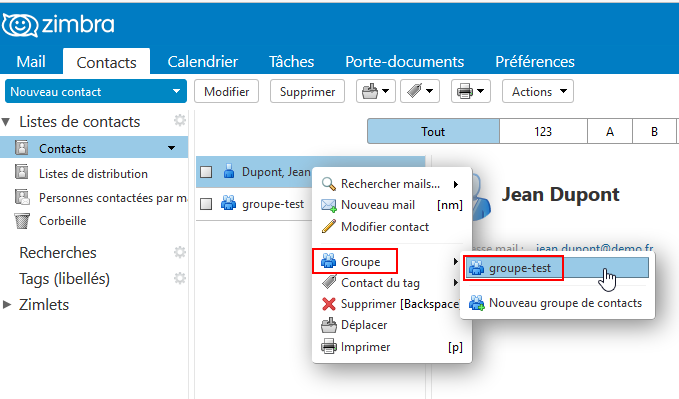Viewport: 679px width, 399px height.
Task: Expand the Rechercher mails submenu arrow
Action: click(x=456, y=184)
